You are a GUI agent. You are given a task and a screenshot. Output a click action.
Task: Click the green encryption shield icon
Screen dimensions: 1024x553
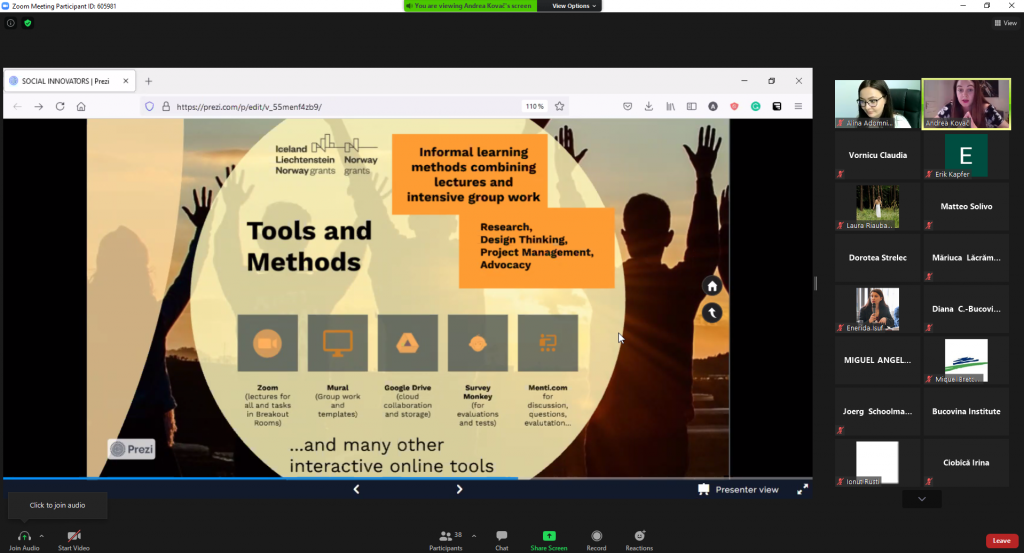(x=27, y=23)
